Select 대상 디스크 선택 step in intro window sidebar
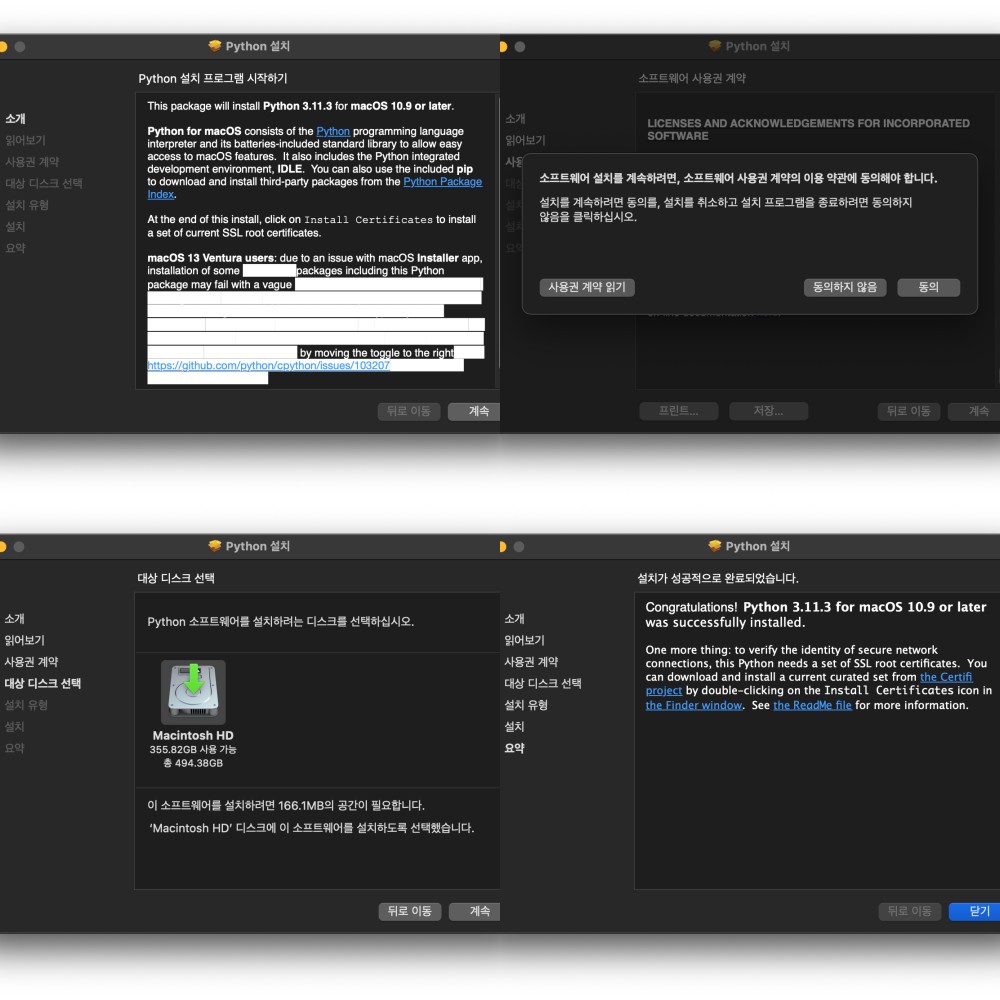The height and width of the screenshot is (1000, 1000). pyautogui.click(x=44, y=184)
